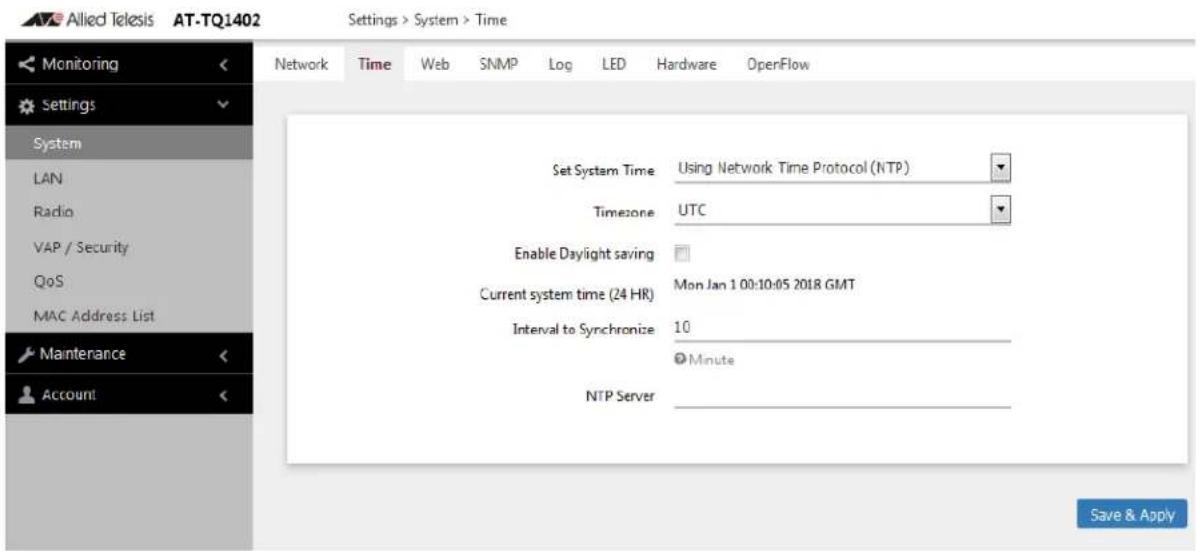Expand the Monitoring menu chevron
The image size is (1196, 551).
[223, 66]
